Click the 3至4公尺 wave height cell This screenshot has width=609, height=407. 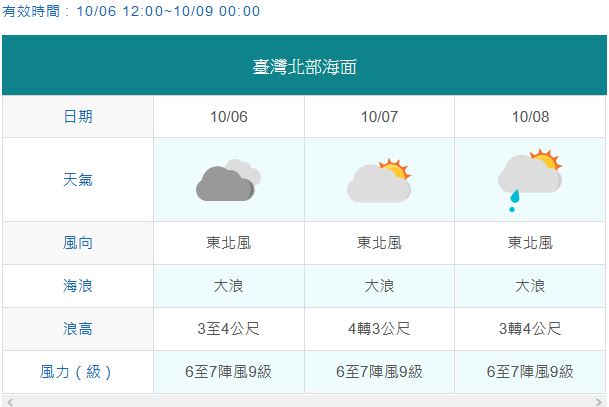pyautogui.click(x=229, y=329)
